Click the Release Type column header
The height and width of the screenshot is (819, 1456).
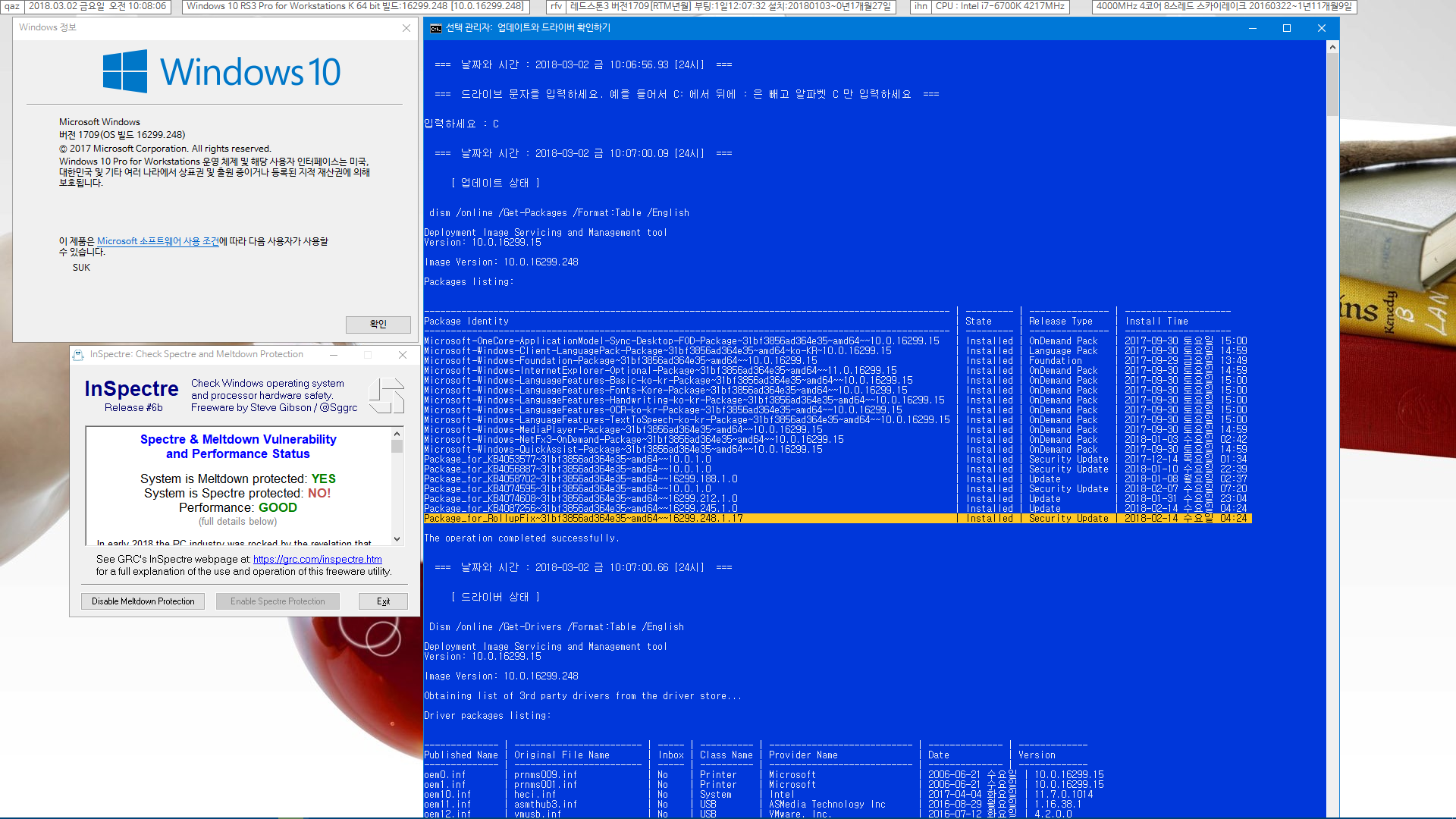pyautogui.click(x=1061, y=322)
